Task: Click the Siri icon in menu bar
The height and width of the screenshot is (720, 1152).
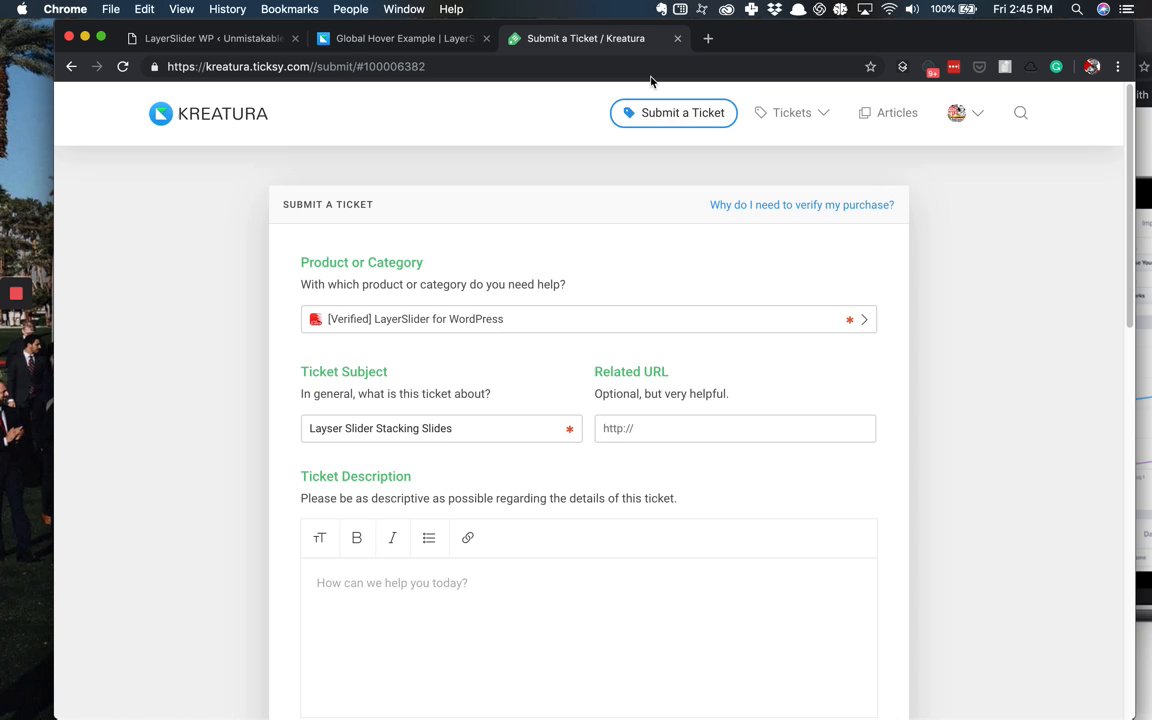Action: tap(1103, 9)
